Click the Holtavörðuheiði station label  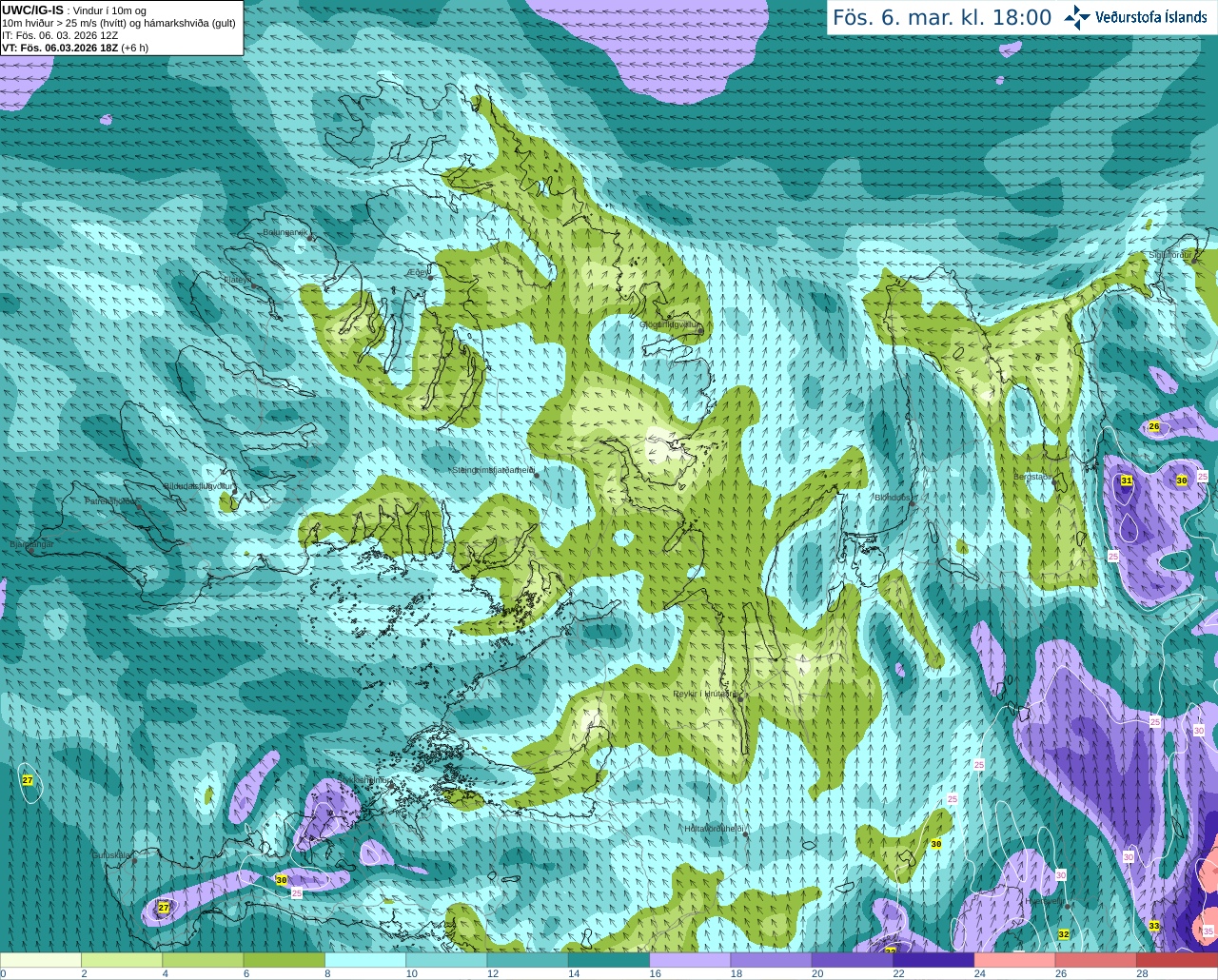[714, 829]
